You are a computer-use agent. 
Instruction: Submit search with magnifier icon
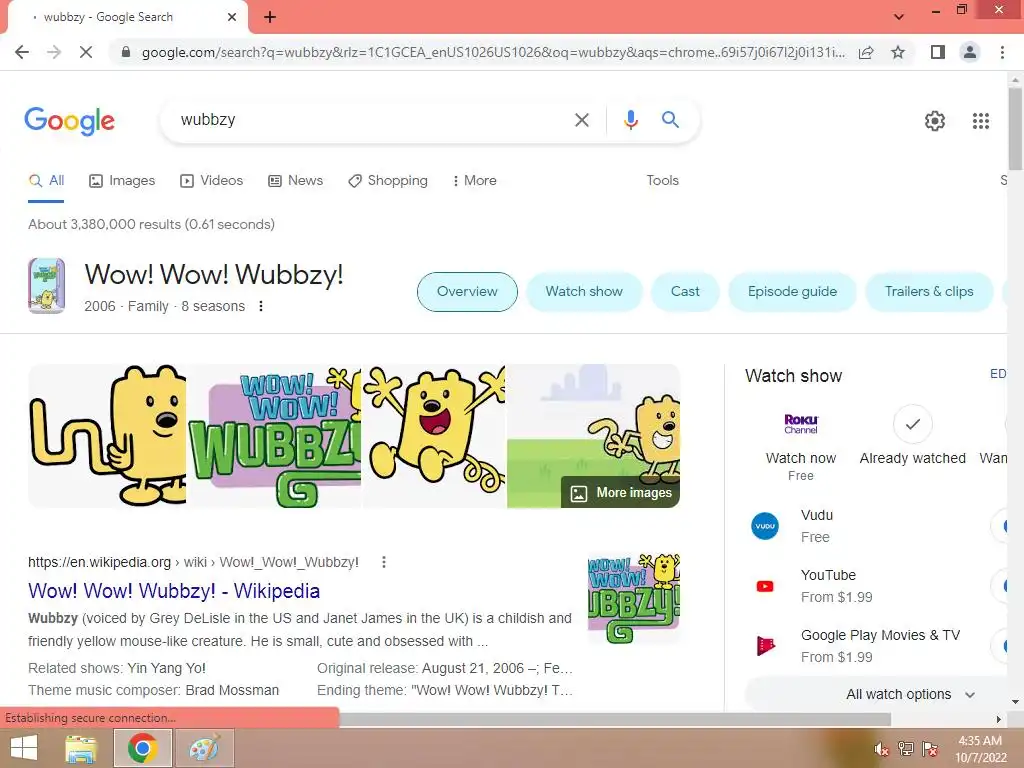click(670, 120)
